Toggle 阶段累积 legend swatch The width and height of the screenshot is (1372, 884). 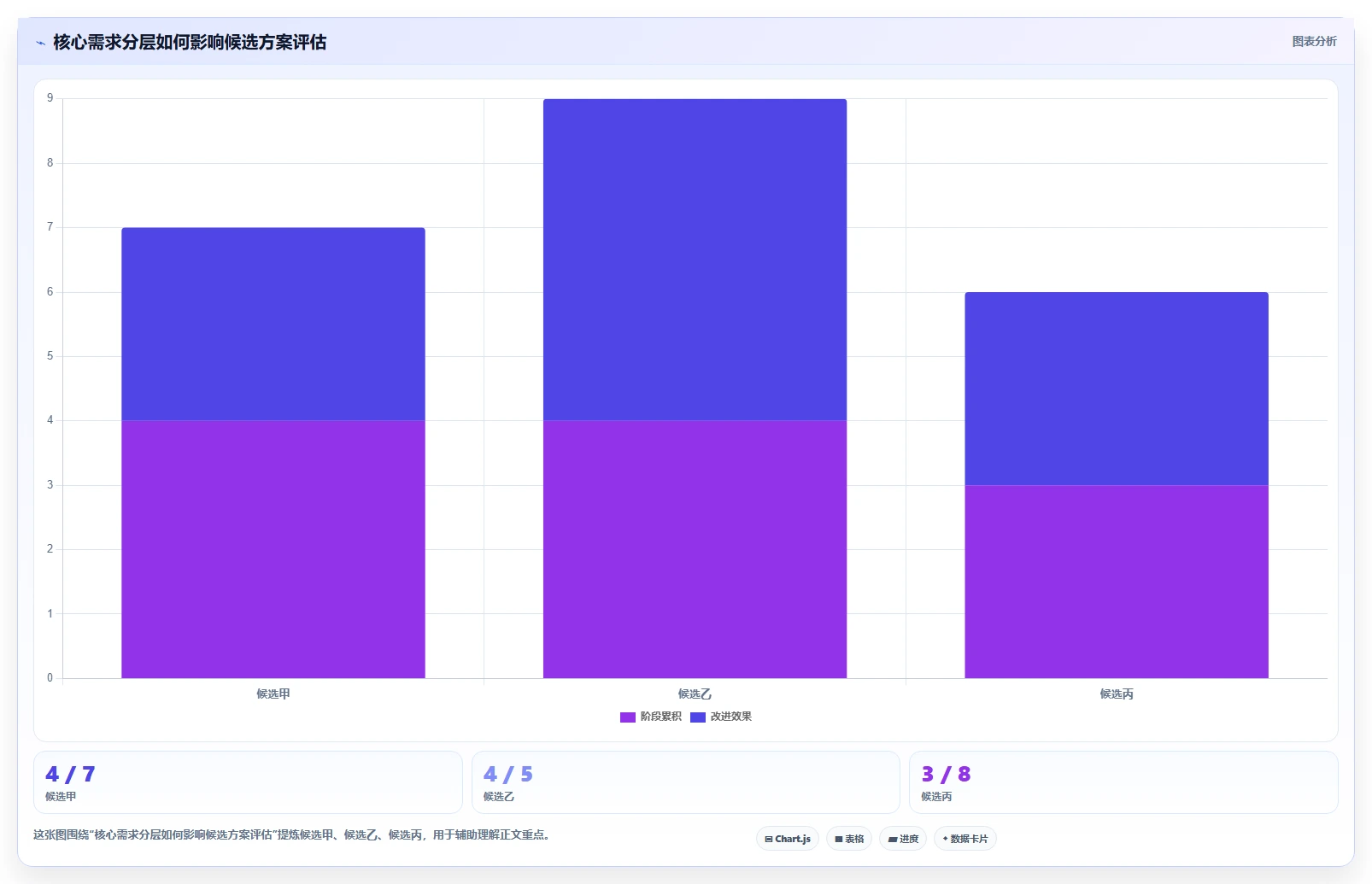coord(628,717)
